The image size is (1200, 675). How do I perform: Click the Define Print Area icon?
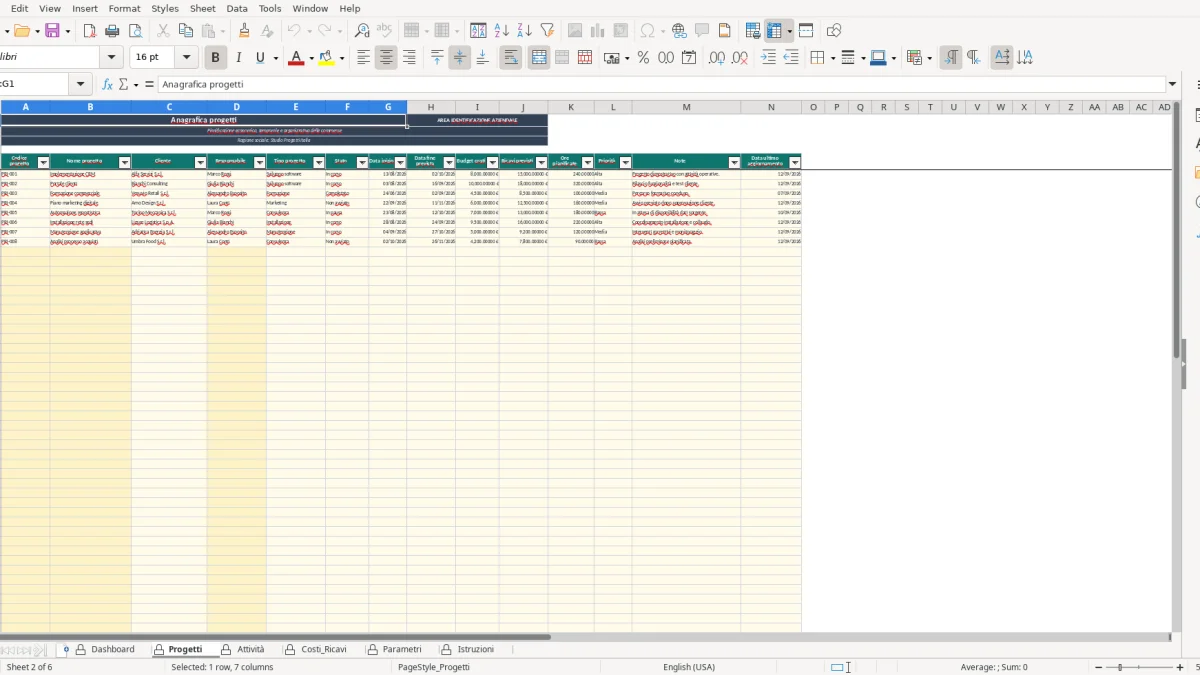point(753,31)
